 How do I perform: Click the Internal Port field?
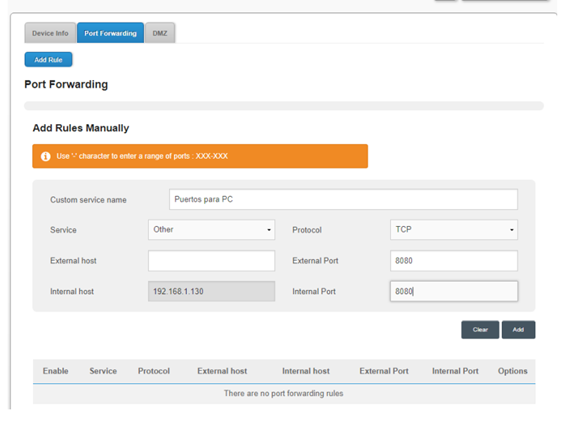(454, 291)
